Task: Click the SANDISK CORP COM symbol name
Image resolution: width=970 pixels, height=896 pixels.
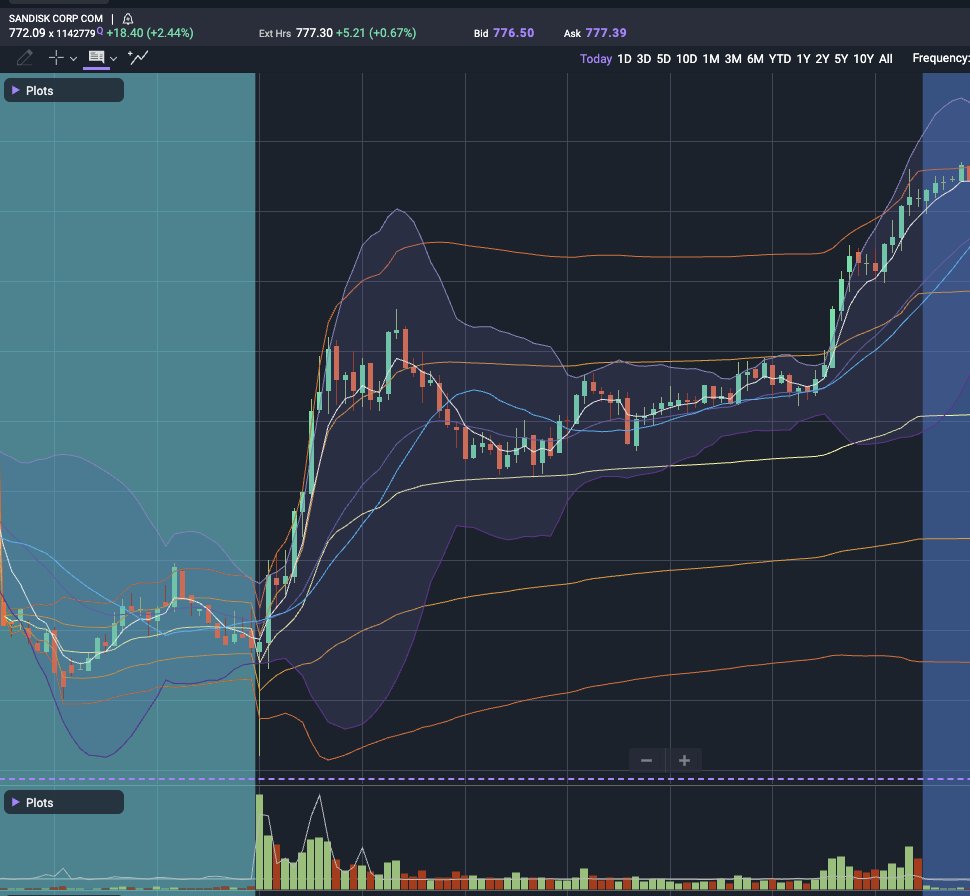Action: (56, 19)
